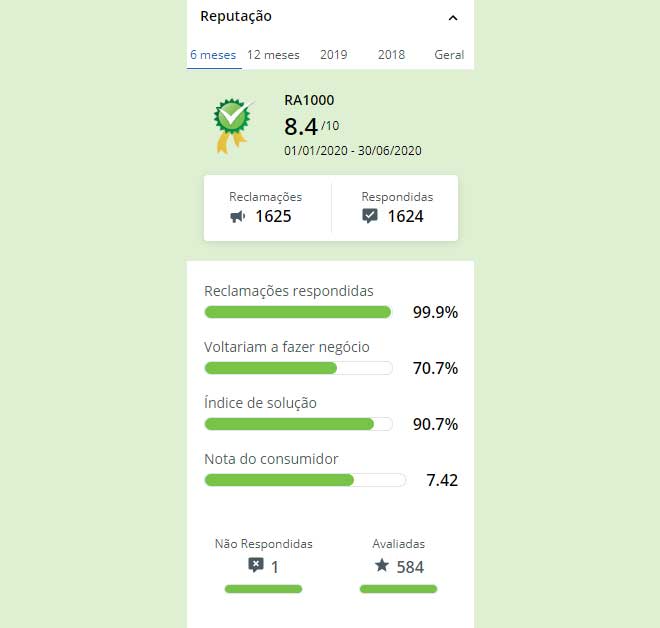The width and height of the screenshot is (660, 628).
Task: Open the 2018 reputation tab
Action: point(391,55)
